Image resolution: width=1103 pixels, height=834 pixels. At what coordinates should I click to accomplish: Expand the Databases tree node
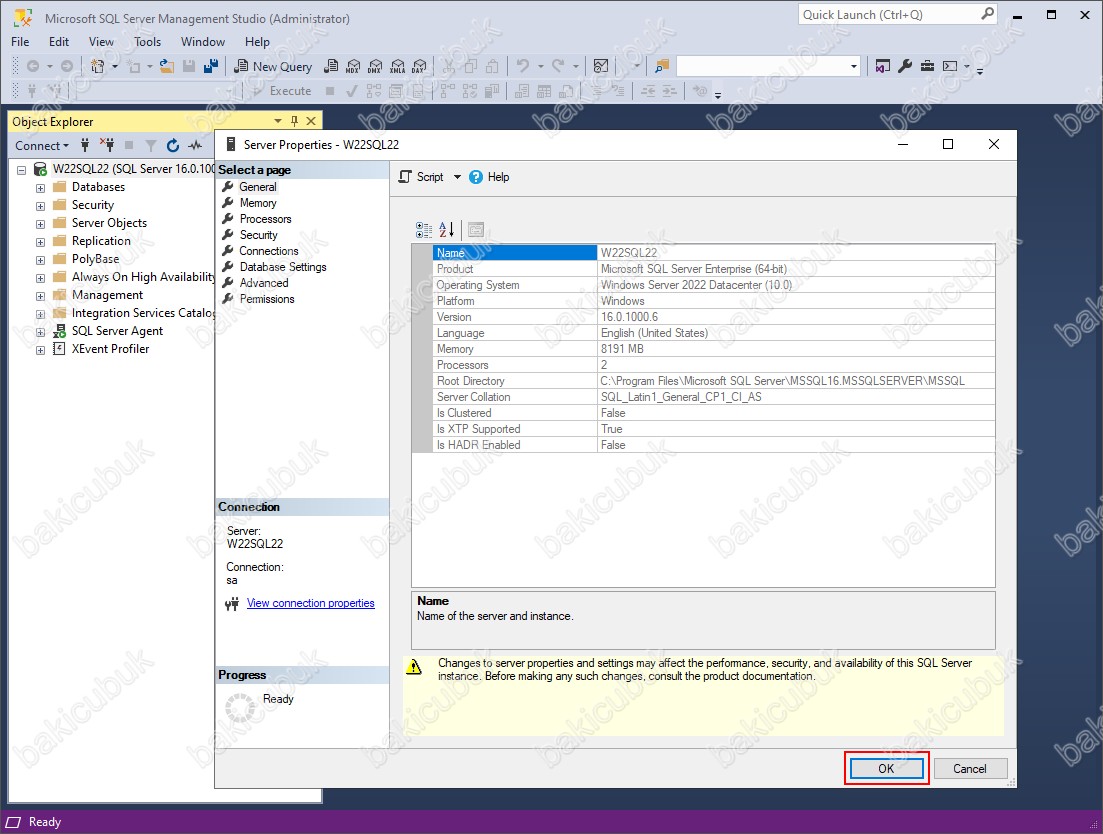41,187
